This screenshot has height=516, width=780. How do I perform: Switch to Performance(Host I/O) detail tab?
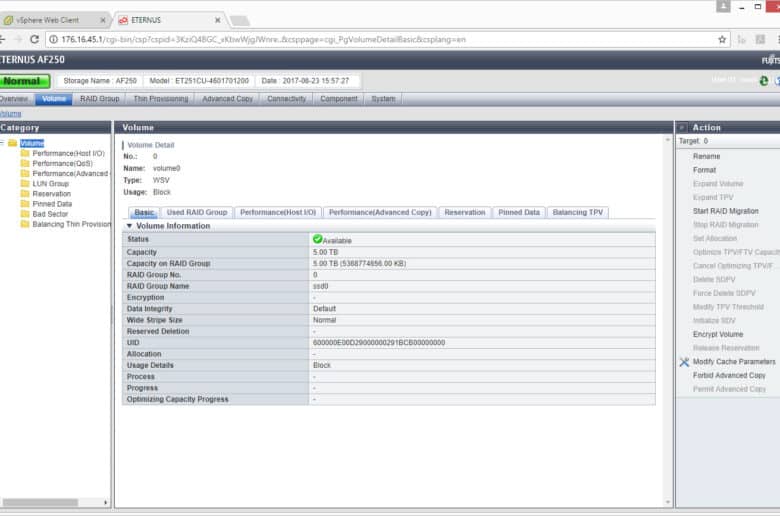click(x=278, y=212)
